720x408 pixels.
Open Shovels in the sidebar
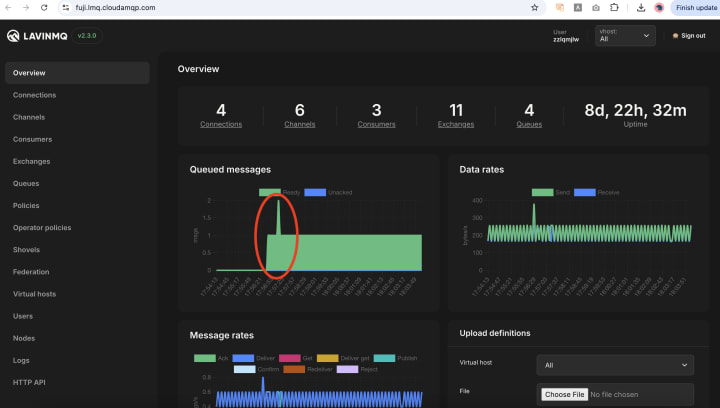pyautogui.click(x=26, y=250)
